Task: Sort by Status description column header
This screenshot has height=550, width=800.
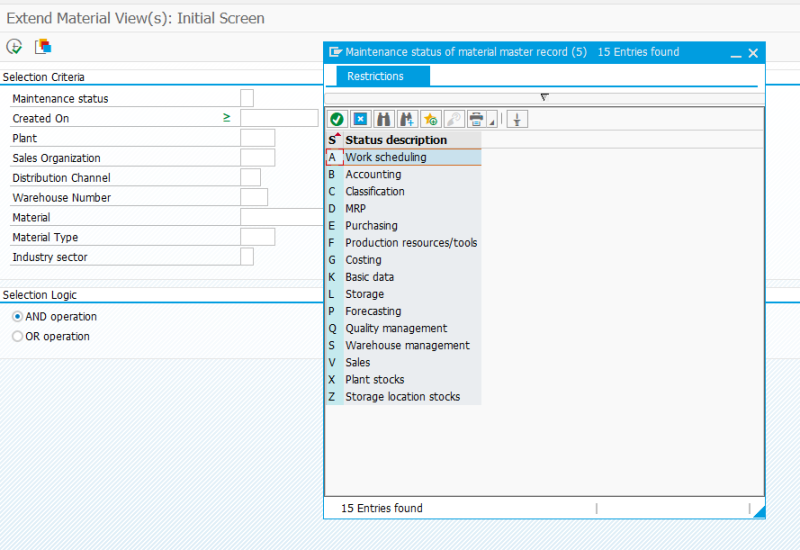Action: 396,140
